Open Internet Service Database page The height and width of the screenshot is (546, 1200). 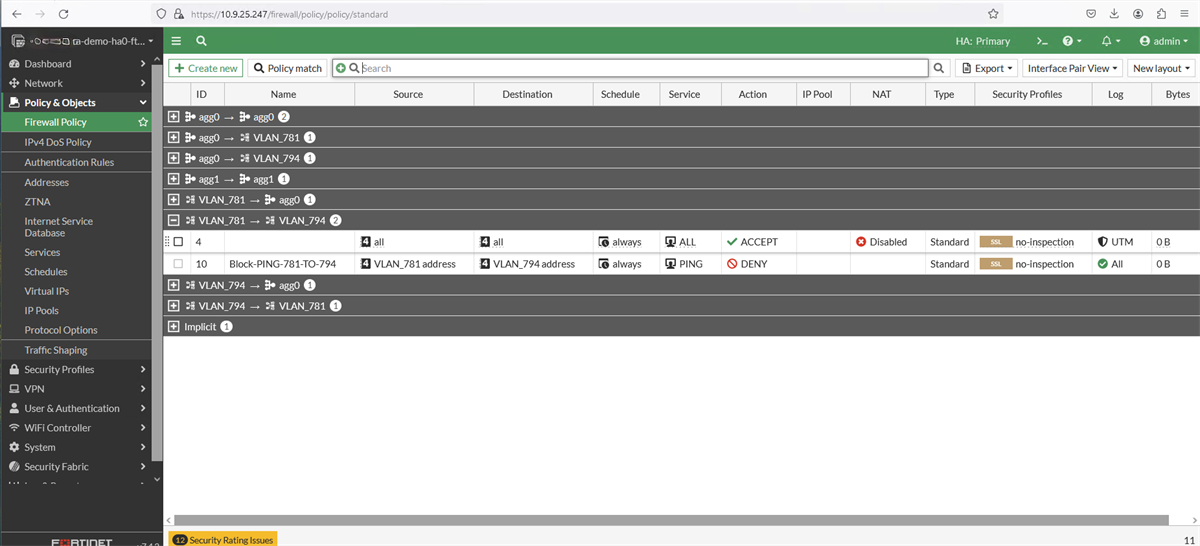pos(59,227)
